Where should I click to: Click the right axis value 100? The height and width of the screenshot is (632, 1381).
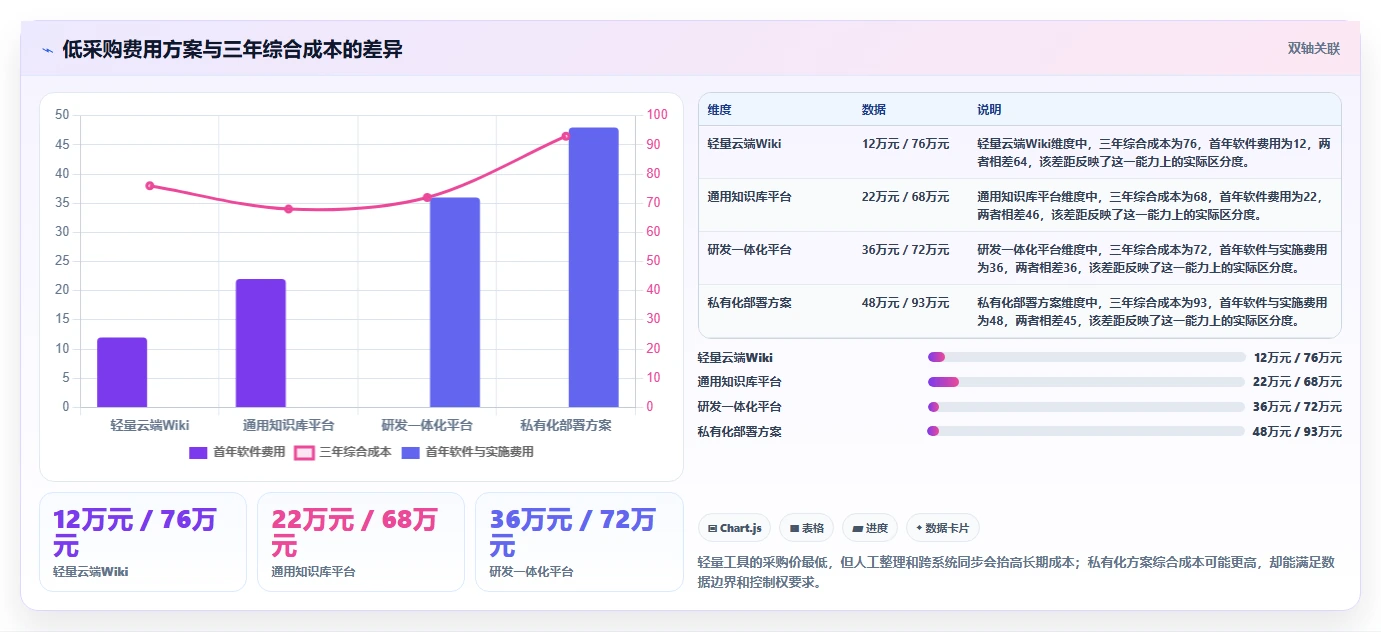(x=658, y=115)
